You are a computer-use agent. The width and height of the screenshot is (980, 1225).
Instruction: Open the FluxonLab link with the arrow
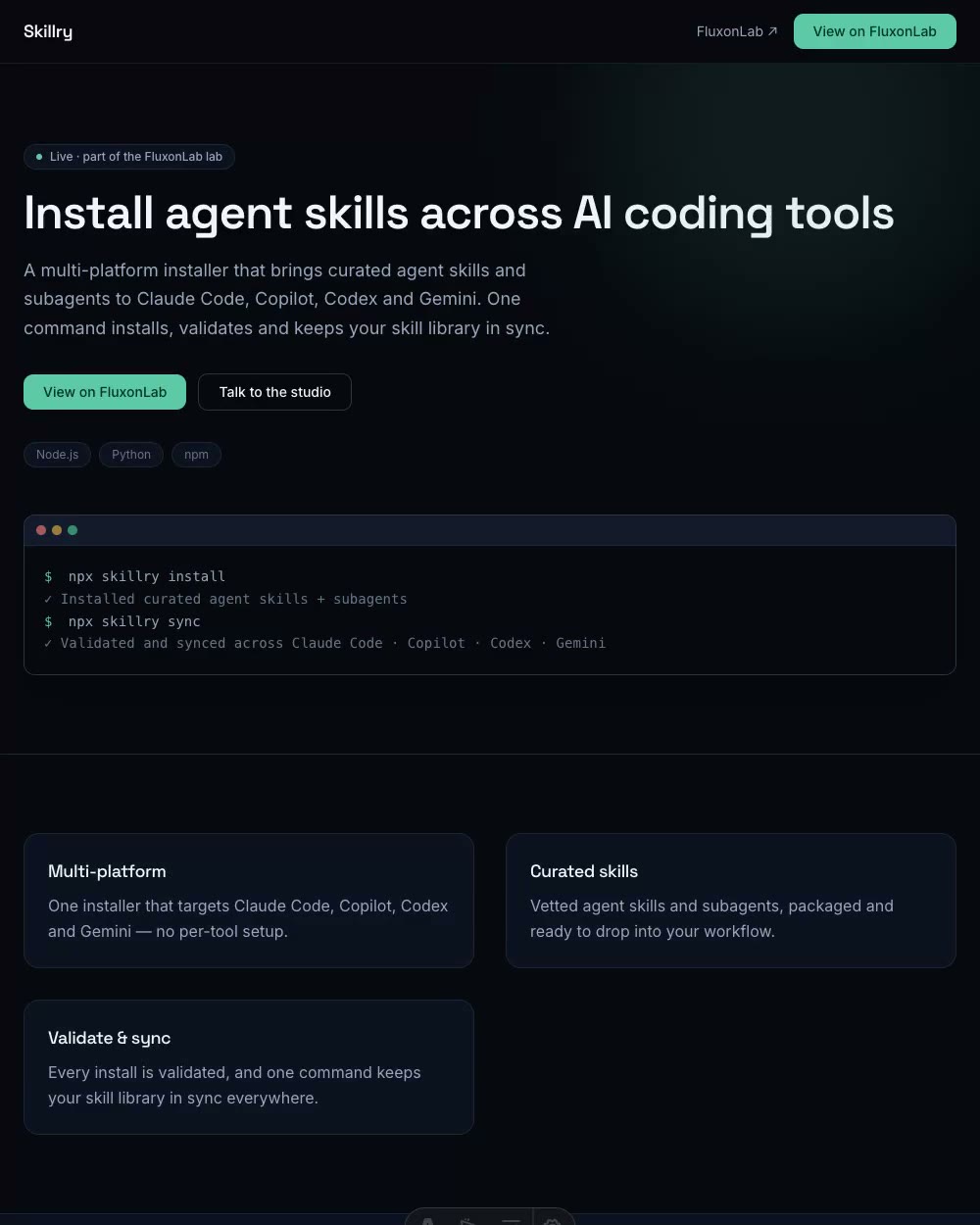[x=737, y=31]
